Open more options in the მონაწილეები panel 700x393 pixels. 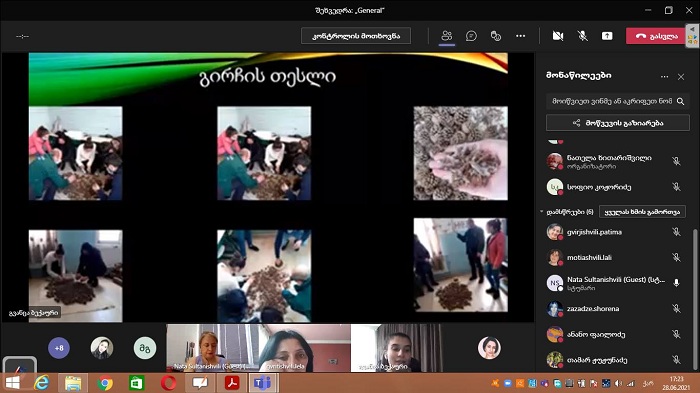[664, 77]
